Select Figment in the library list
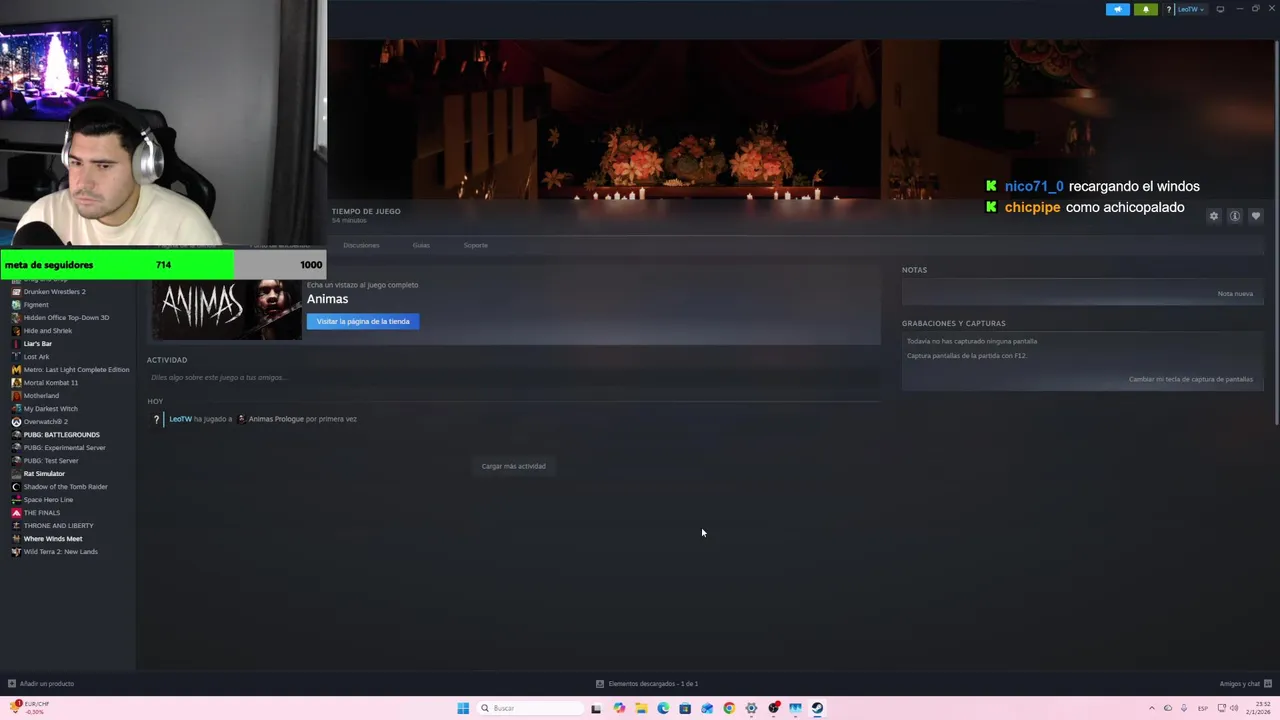Screen dimensions: 1280x720 coord(36,305)
